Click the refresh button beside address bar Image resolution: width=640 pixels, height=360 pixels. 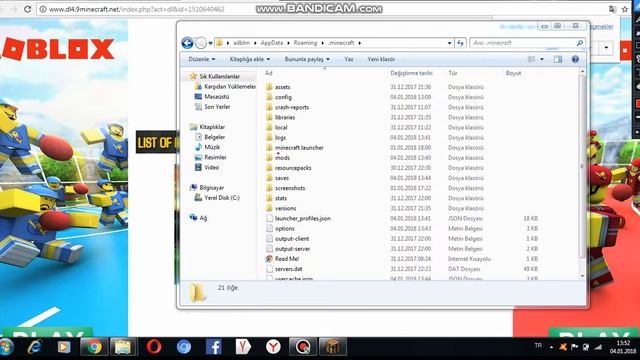coord(460,43)
